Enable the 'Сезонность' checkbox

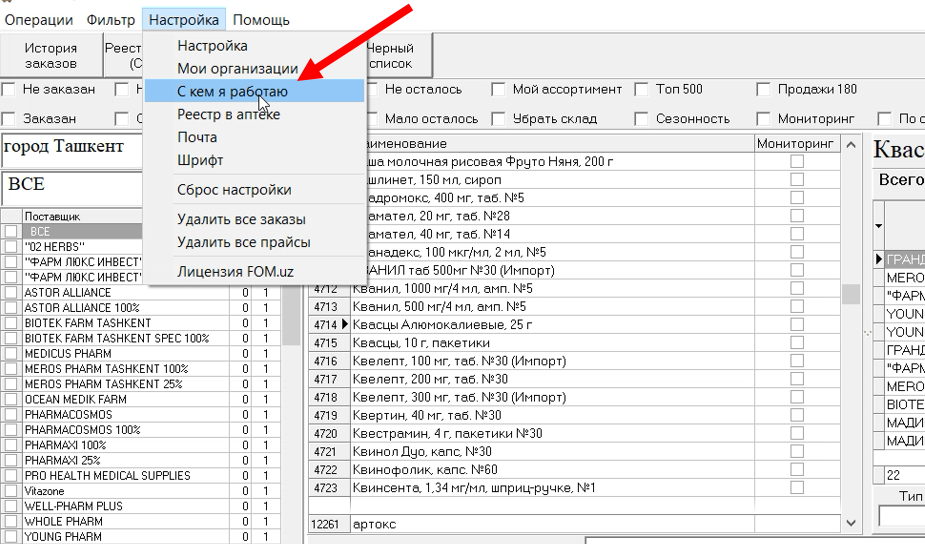642,119
